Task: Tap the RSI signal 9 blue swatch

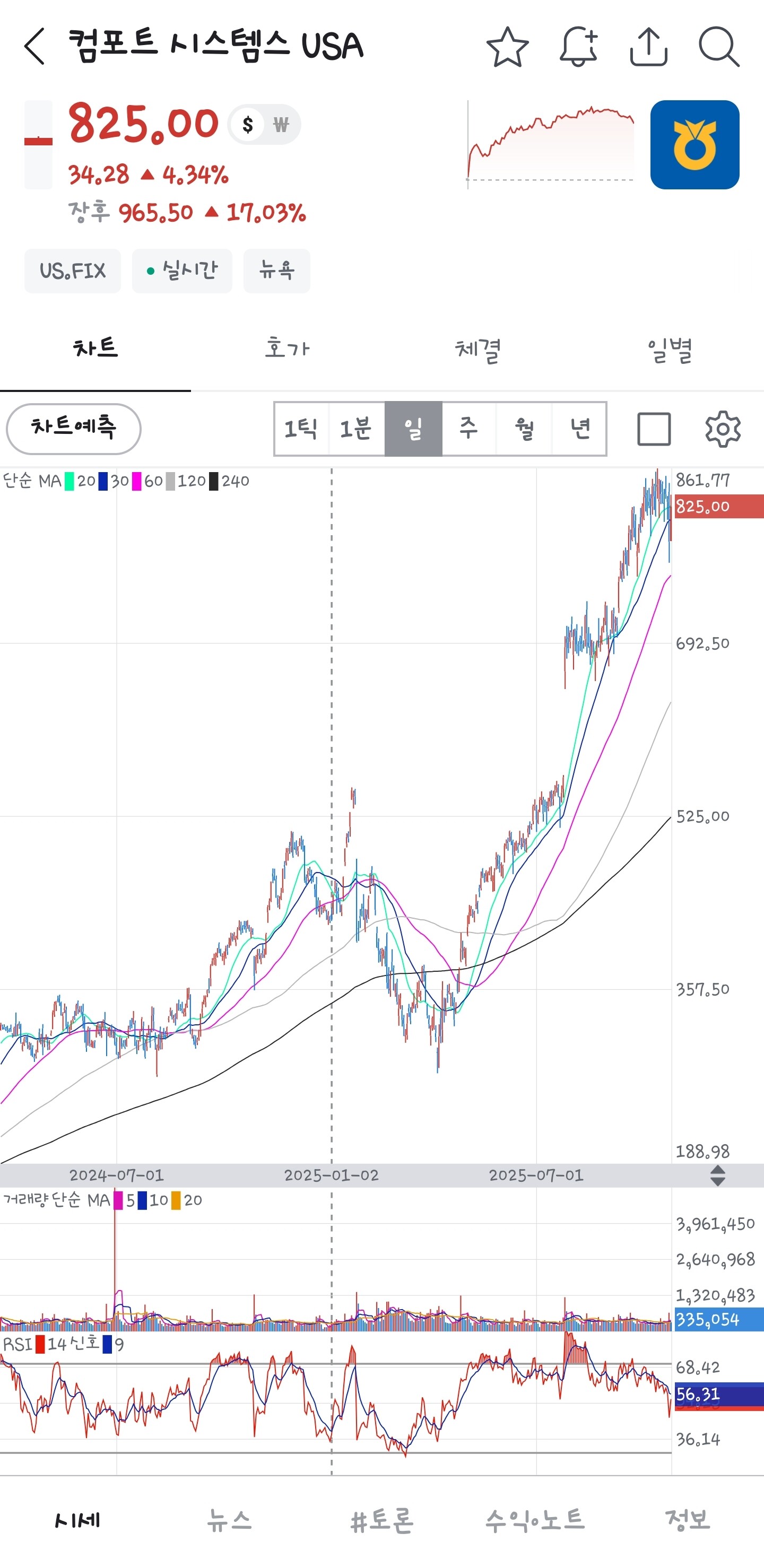Action: 107,1344
